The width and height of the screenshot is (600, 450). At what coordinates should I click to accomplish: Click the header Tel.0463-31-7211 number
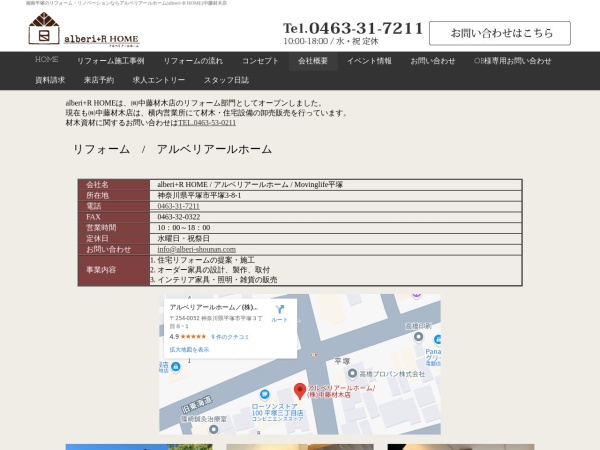coord(353,28)
